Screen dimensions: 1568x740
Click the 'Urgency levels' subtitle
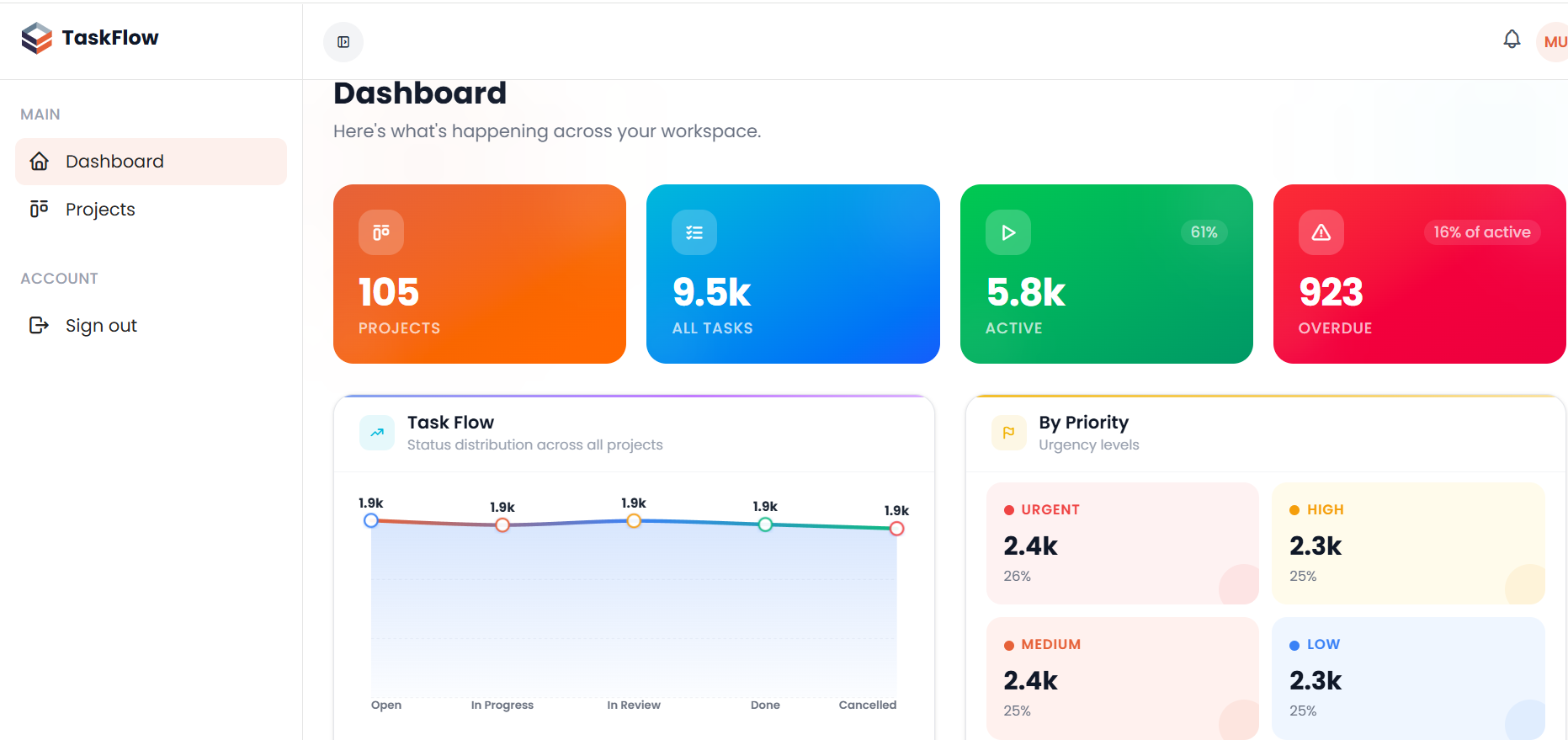click(x=1089, y=445)
